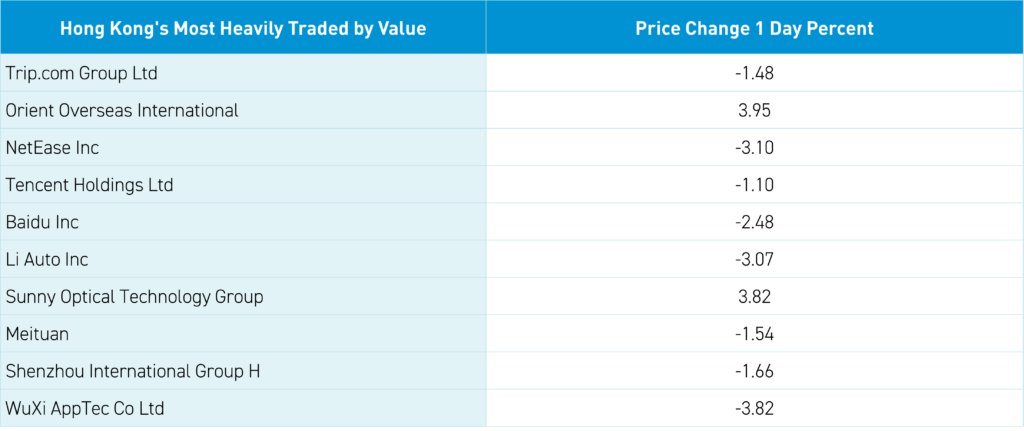
Task: Click Sunny Optical Technology Group name
Action: click(x=133, y=297)
